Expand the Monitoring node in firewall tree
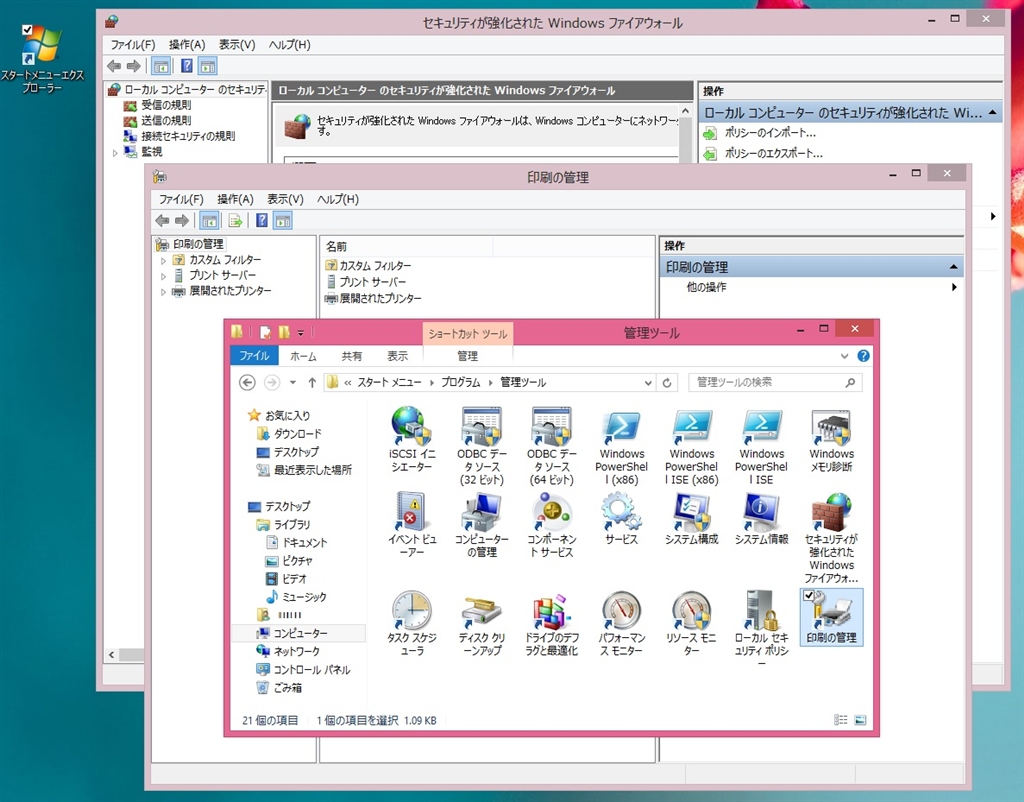1024x802 pixels. click(115, 152)
